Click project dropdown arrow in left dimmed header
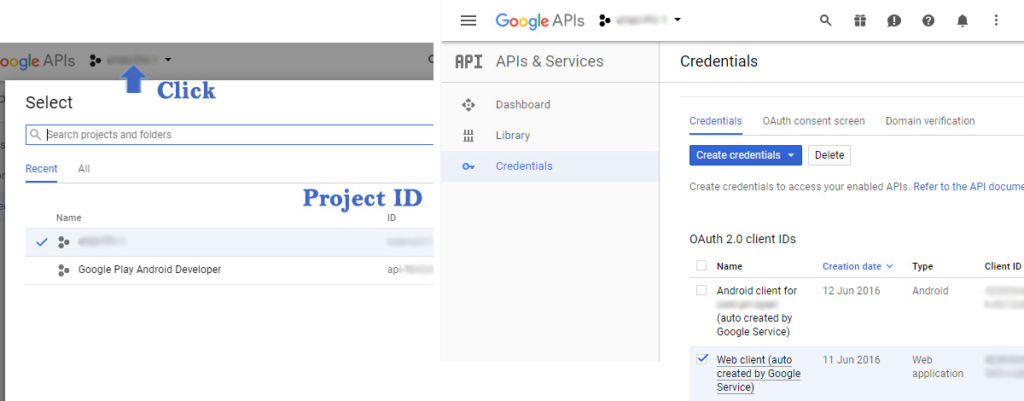1024x401 pixels. click(168, 60)
